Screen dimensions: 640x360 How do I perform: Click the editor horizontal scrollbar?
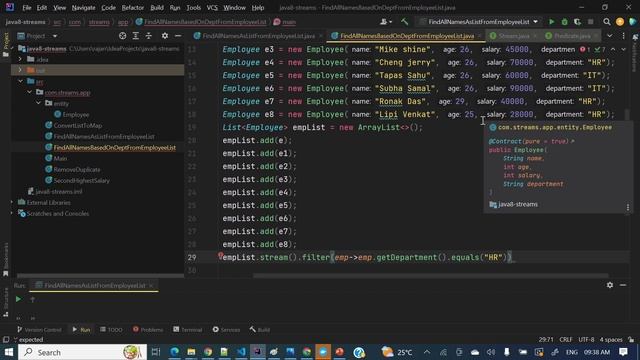(431, 276)
